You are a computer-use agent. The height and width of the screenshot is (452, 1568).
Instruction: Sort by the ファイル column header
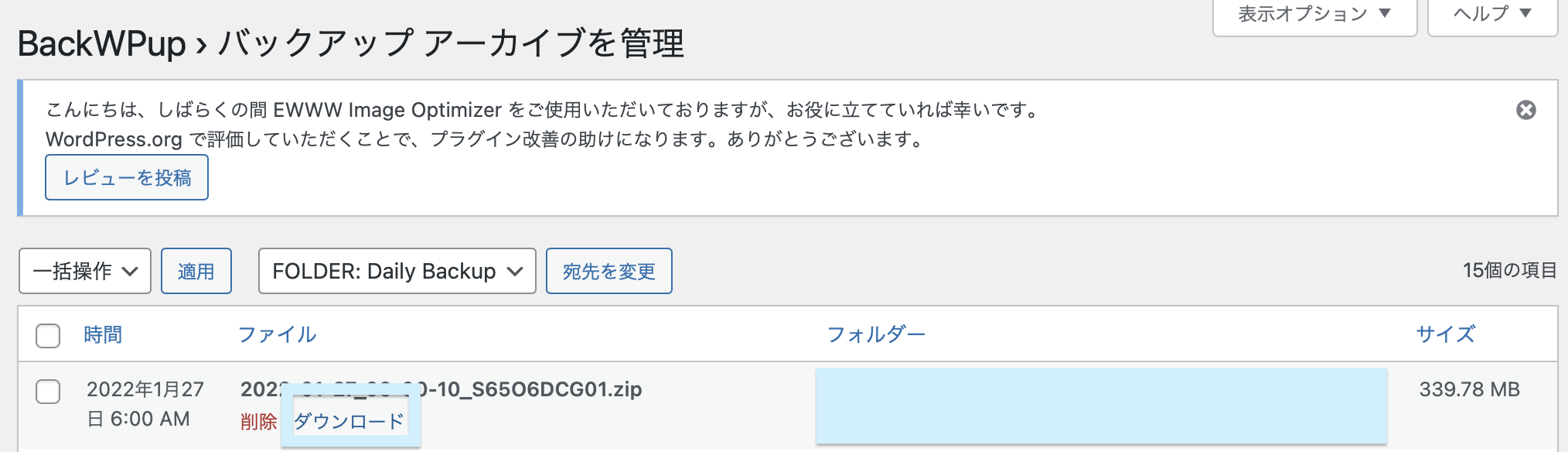tap(277, 334)
